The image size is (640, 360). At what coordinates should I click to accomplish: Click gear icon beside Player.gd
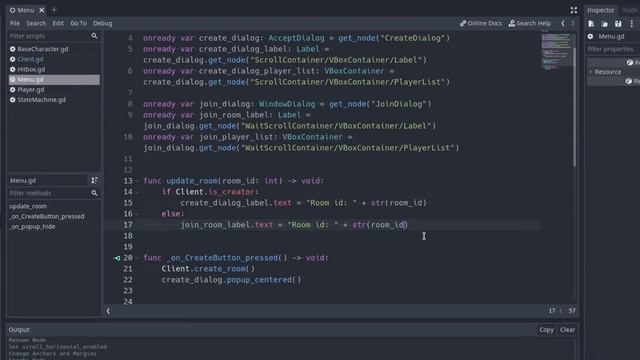(13, 90)
